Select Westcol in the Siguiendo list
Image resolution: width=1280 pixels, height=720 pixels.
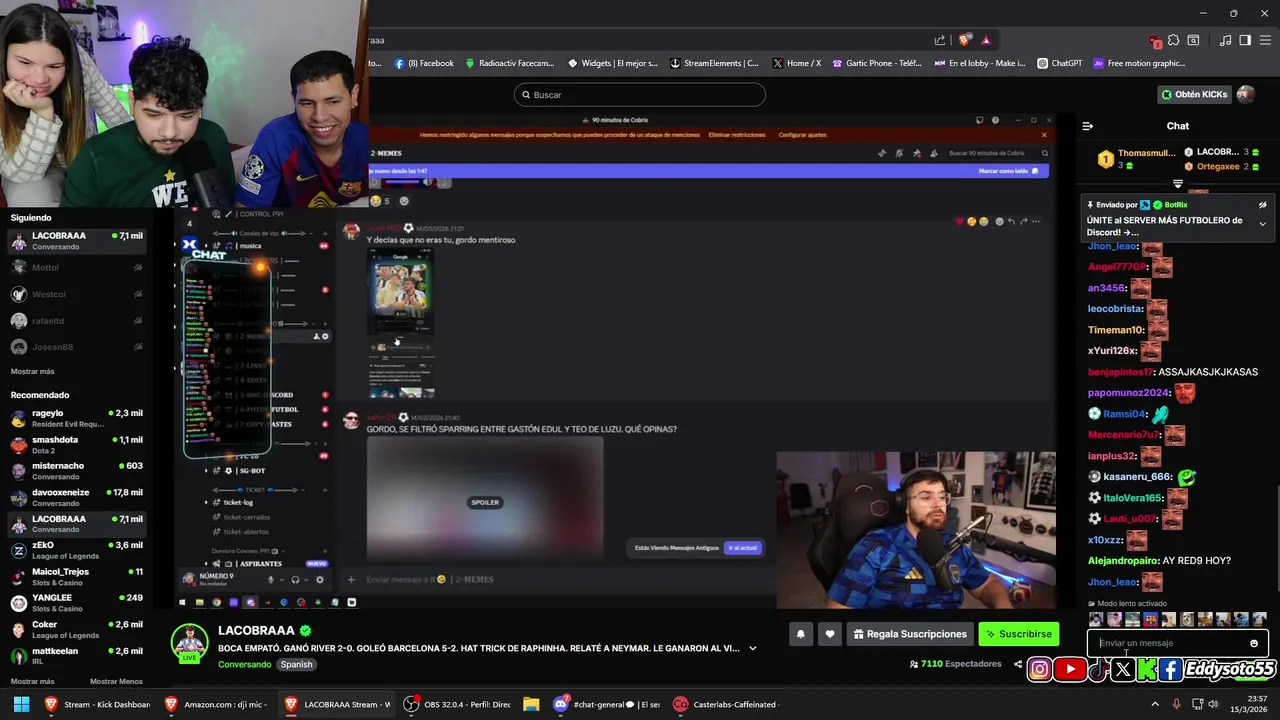coord(78,295)
